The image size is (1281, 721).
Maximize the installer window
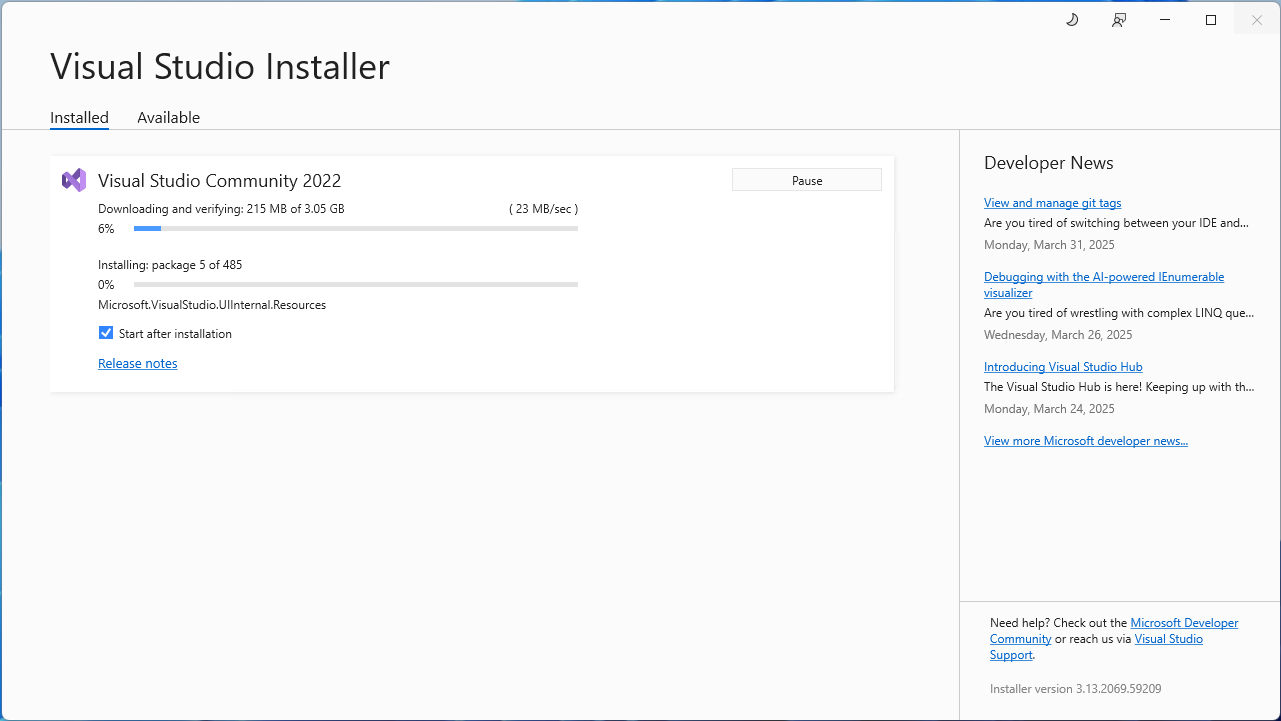pos(1211,20)
